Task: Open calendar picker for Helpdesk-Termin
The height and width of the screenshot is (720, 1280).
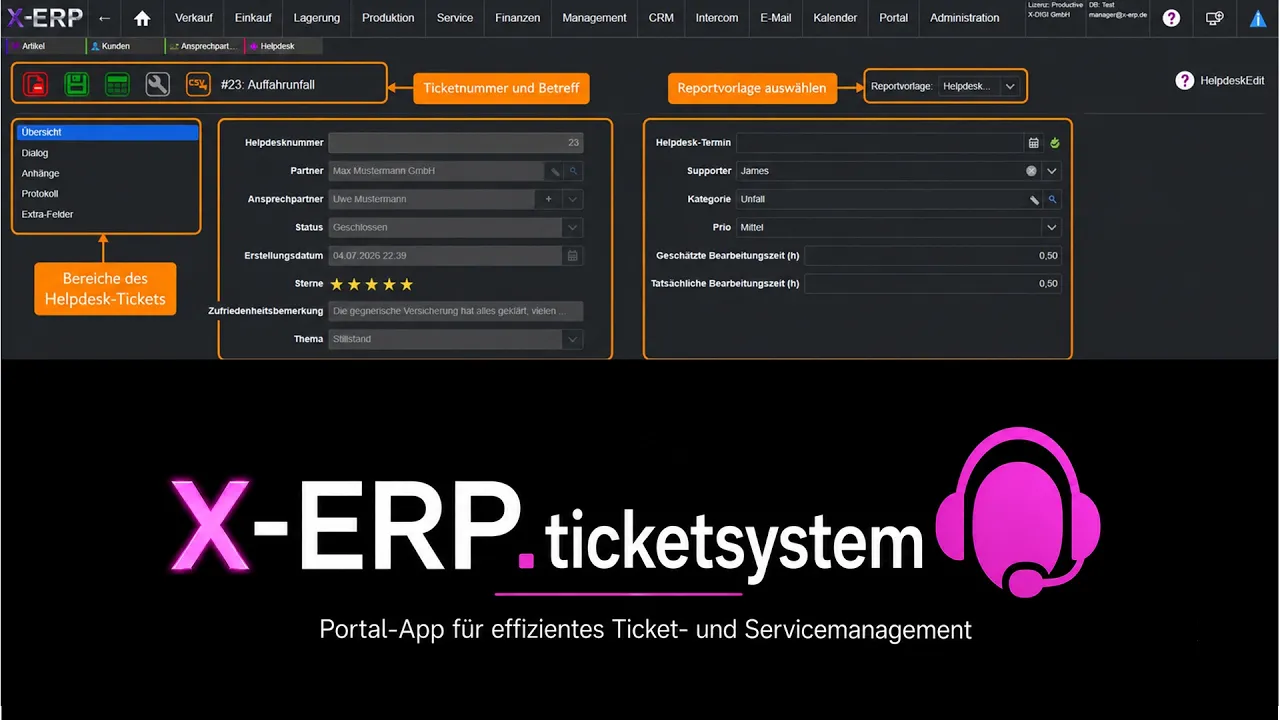Action: pyautogui.click(x=1034, y=143)
